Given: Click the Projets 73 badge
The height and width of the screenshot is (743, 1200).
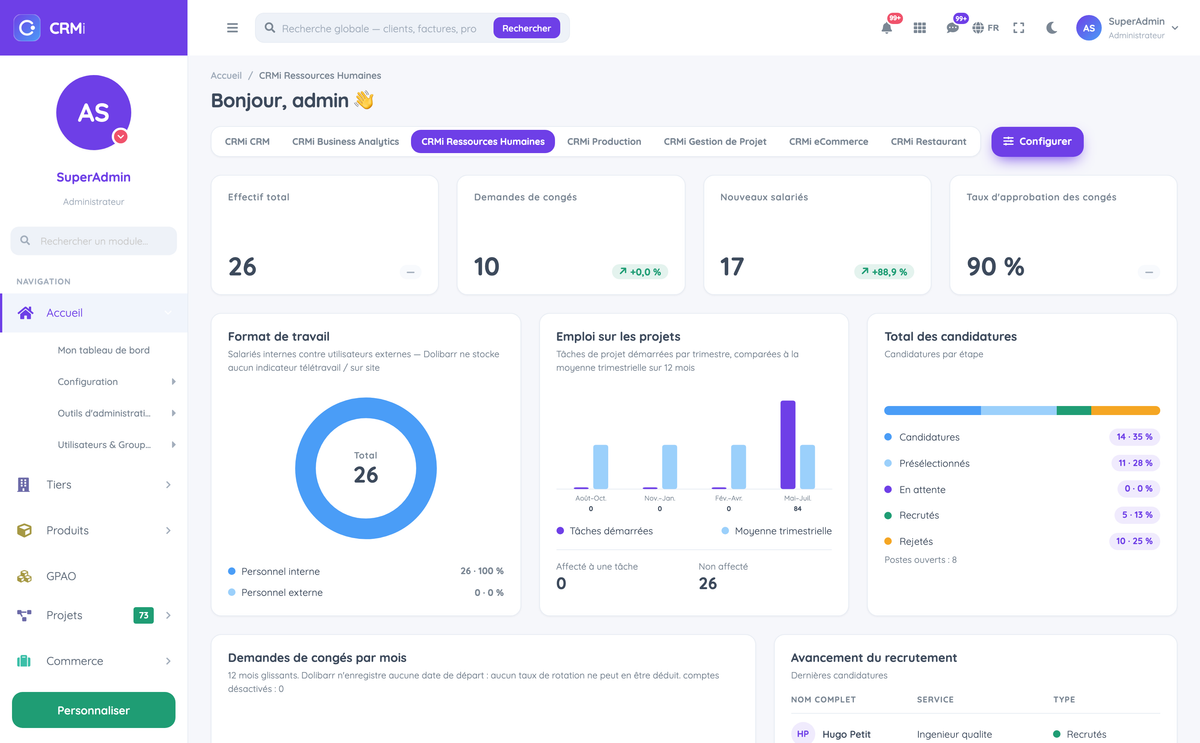Looking at the screenshot, I should (144, 615).
